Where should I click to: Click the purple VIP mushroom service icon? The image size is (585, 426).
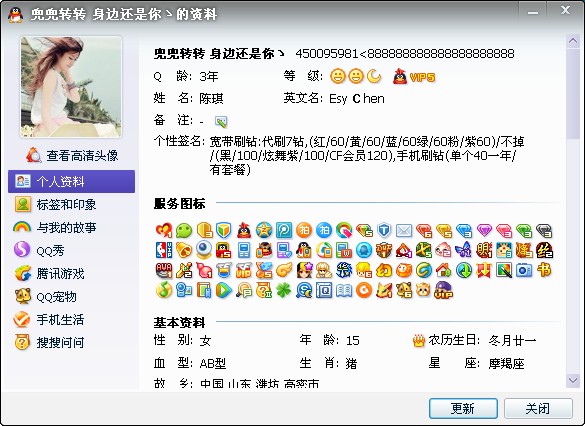444,290
